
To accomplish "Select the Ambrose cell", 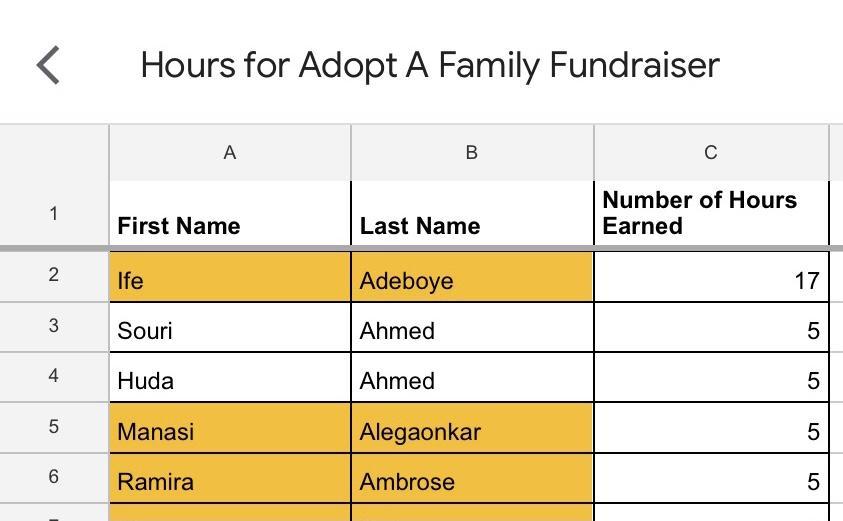I will point(471,479).
